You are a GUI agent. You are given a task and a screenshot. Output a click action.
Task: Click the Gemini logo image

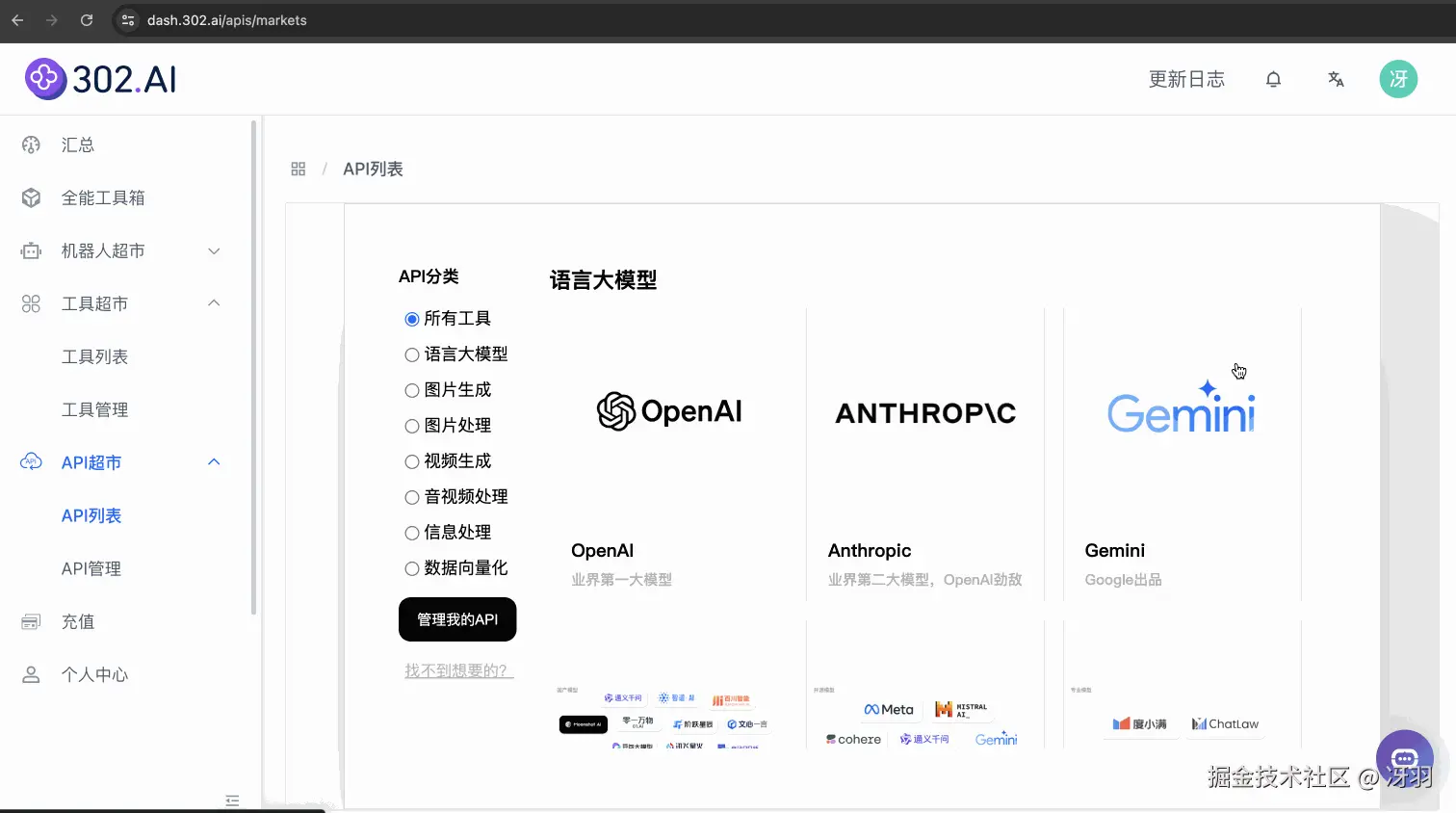coord(1182,407)
